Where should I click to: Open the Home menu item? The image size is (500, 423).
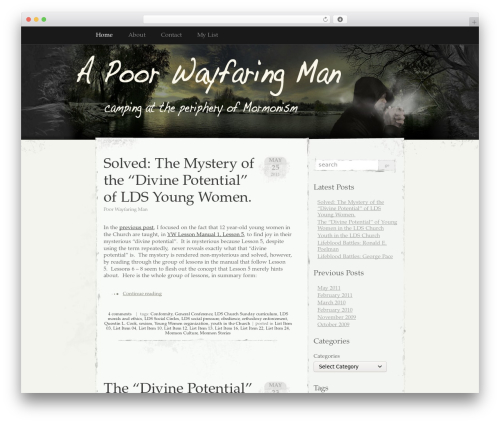[104, 35]
